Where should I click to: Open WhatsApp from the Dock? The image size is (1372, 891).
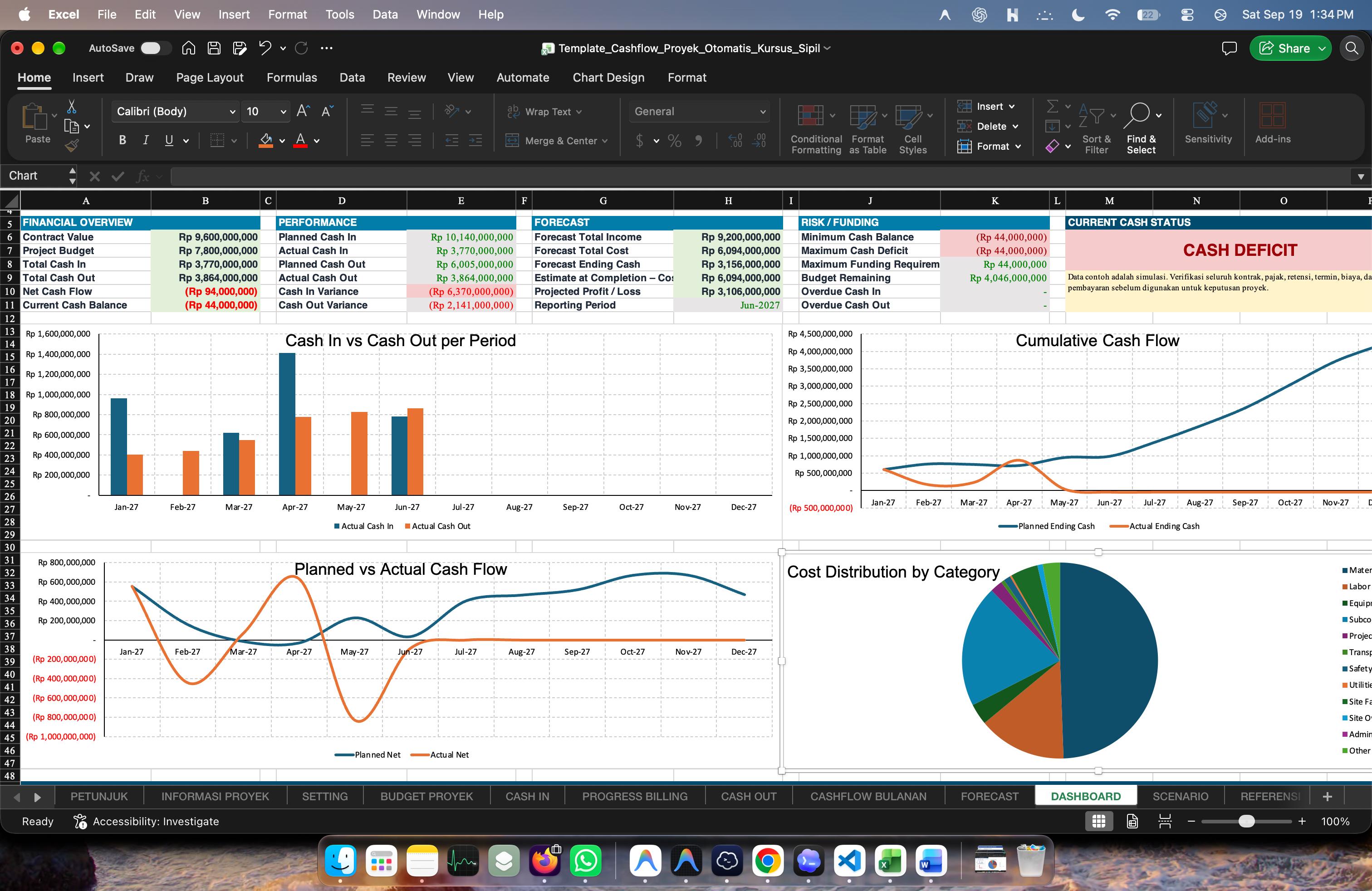585,861
